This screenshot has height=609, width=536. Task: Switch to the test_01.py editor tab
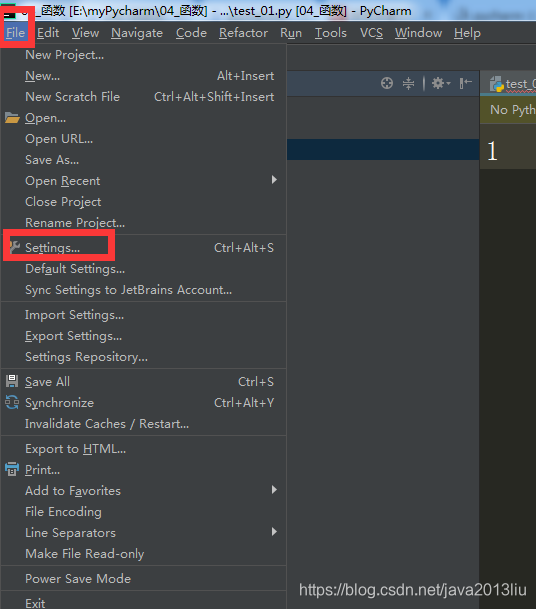[x=508, y=83]
